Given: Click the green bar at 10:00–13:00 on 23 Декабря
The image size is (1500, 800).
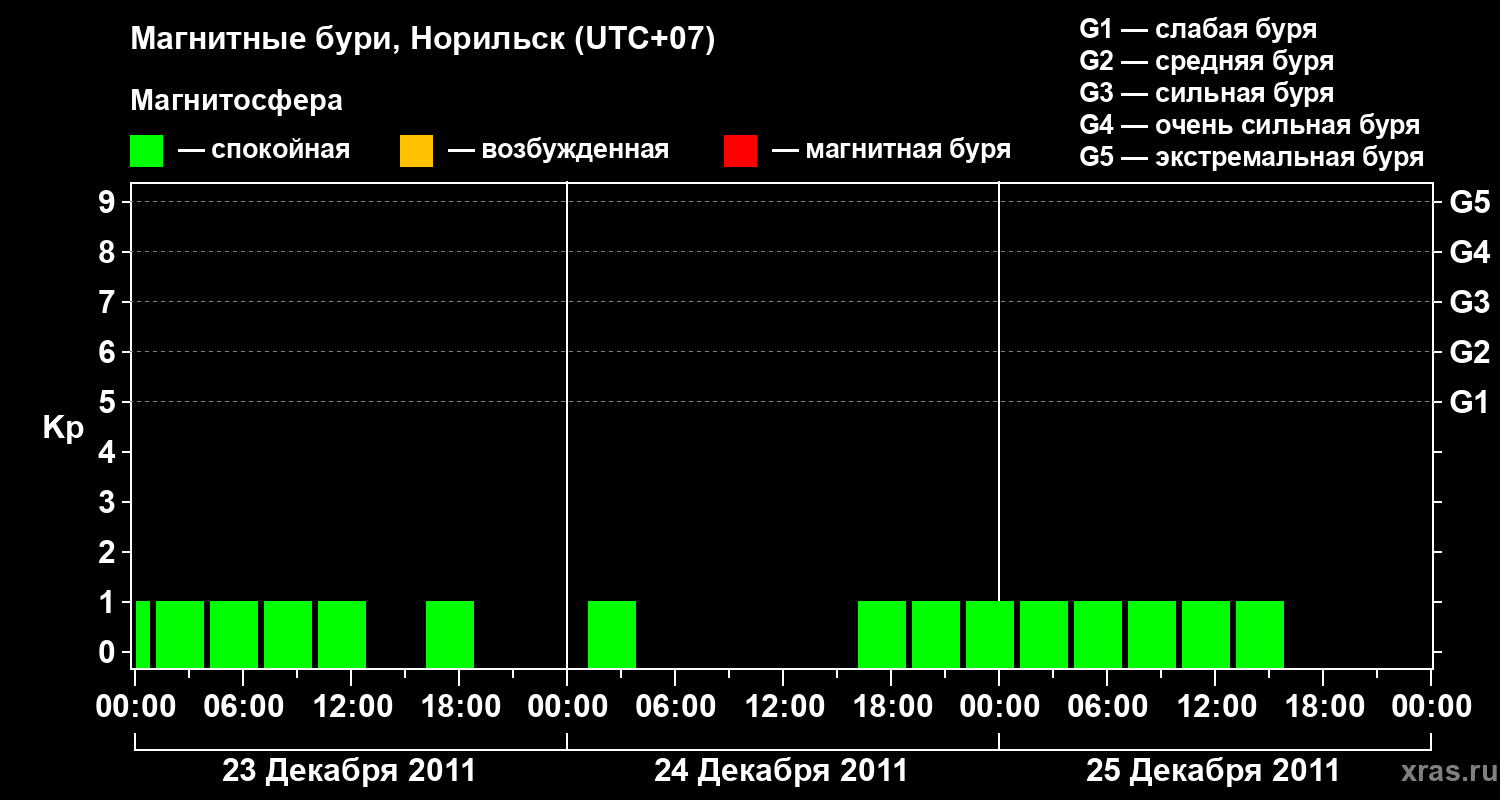Looking at the screenshot, I should (342, 634).
